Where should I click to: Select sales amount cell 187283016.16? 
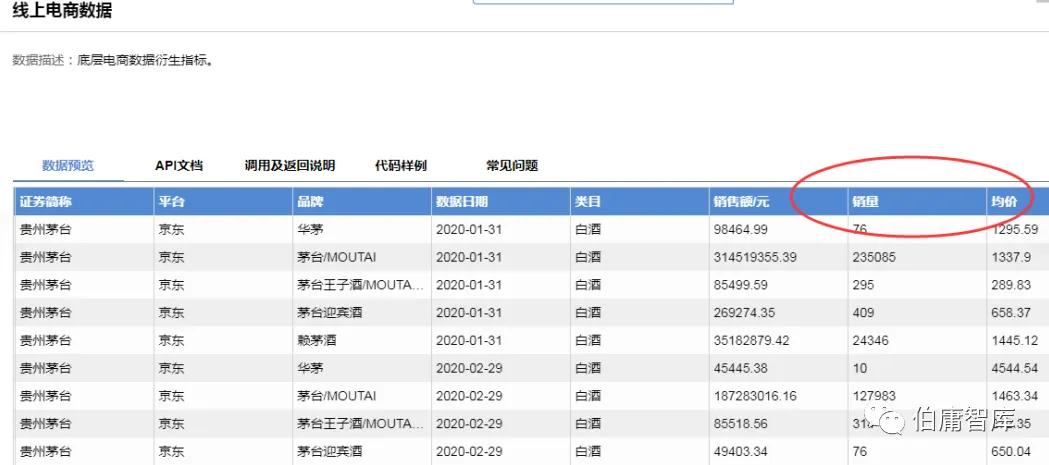coord(755,396)
